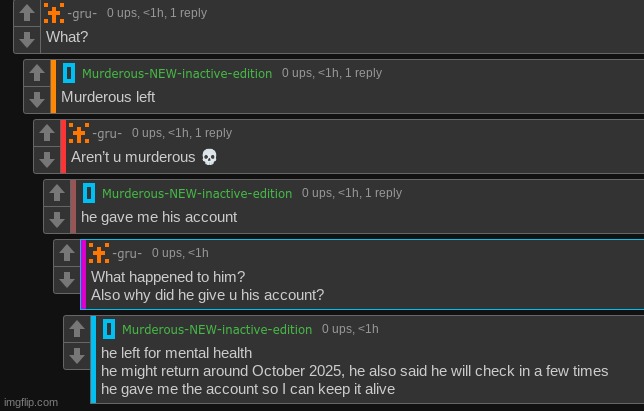Open Murderous-NEW-inactive-edition profile on "Murderous left"
The width and height of the screenshot is (644, 411).
[176, 73]
